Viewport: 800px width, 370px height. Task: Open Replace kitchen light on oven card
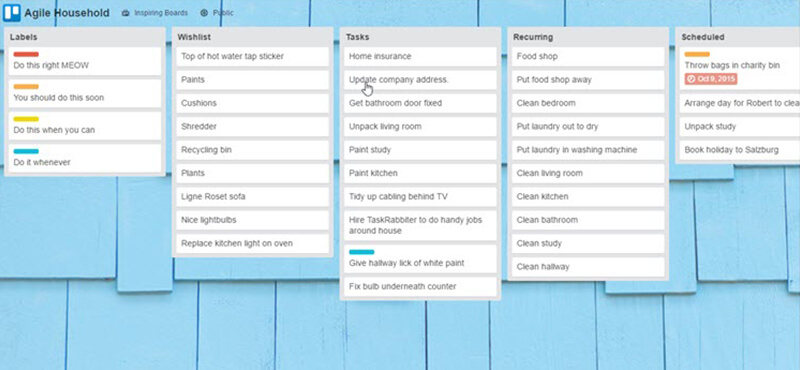[253, 244]
